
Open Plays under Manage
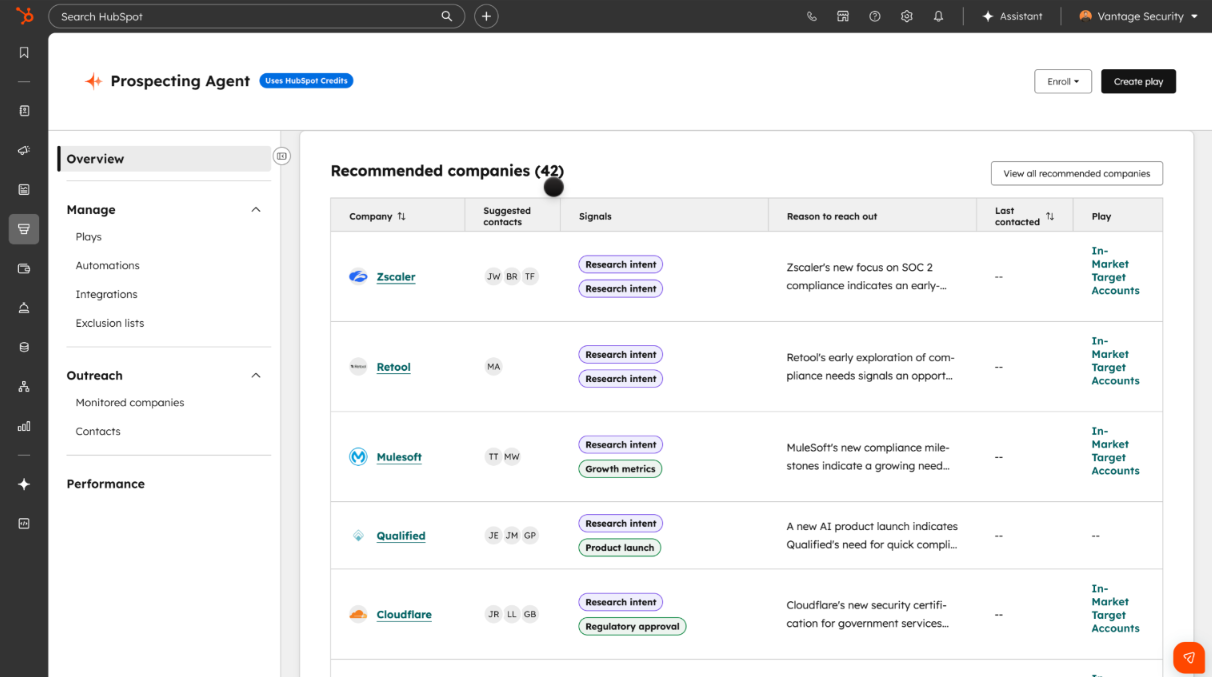89,237
